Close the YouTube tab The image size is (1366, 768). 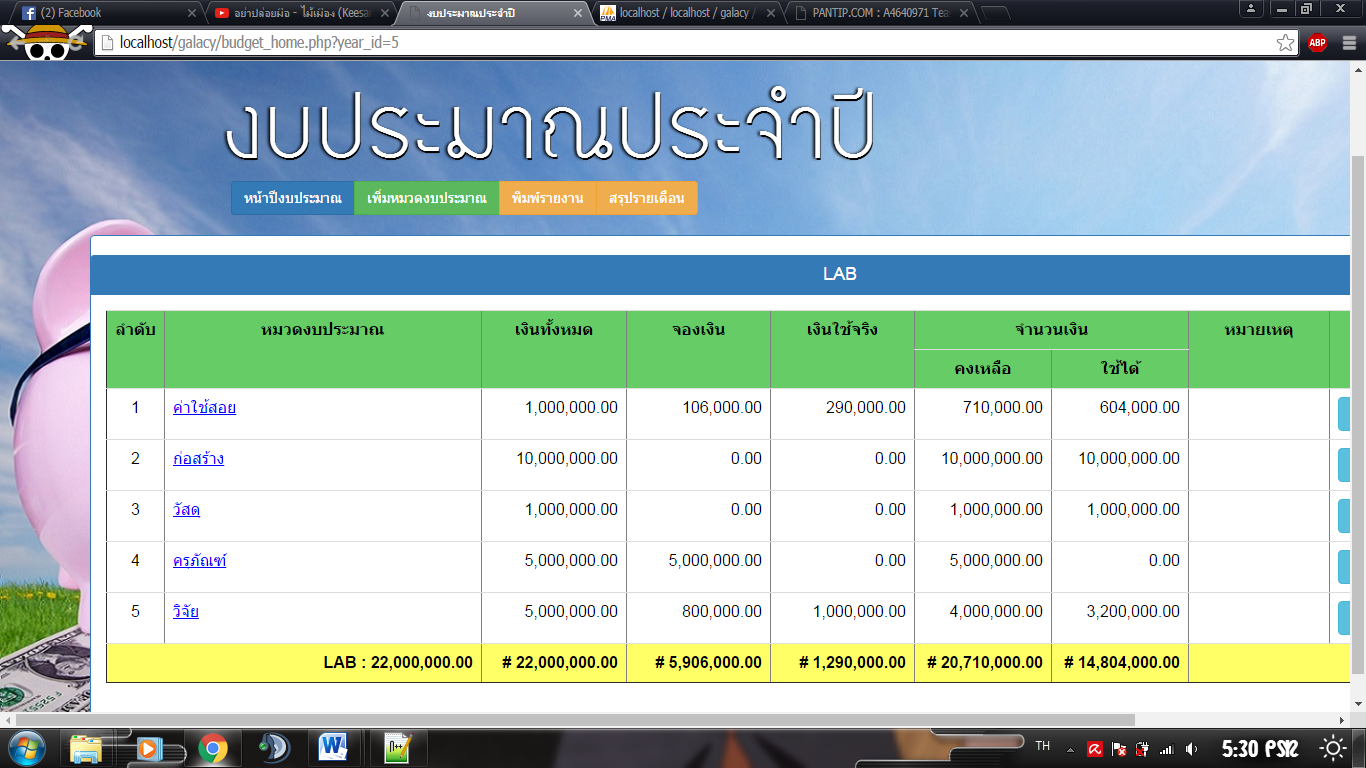coord(384,13)
